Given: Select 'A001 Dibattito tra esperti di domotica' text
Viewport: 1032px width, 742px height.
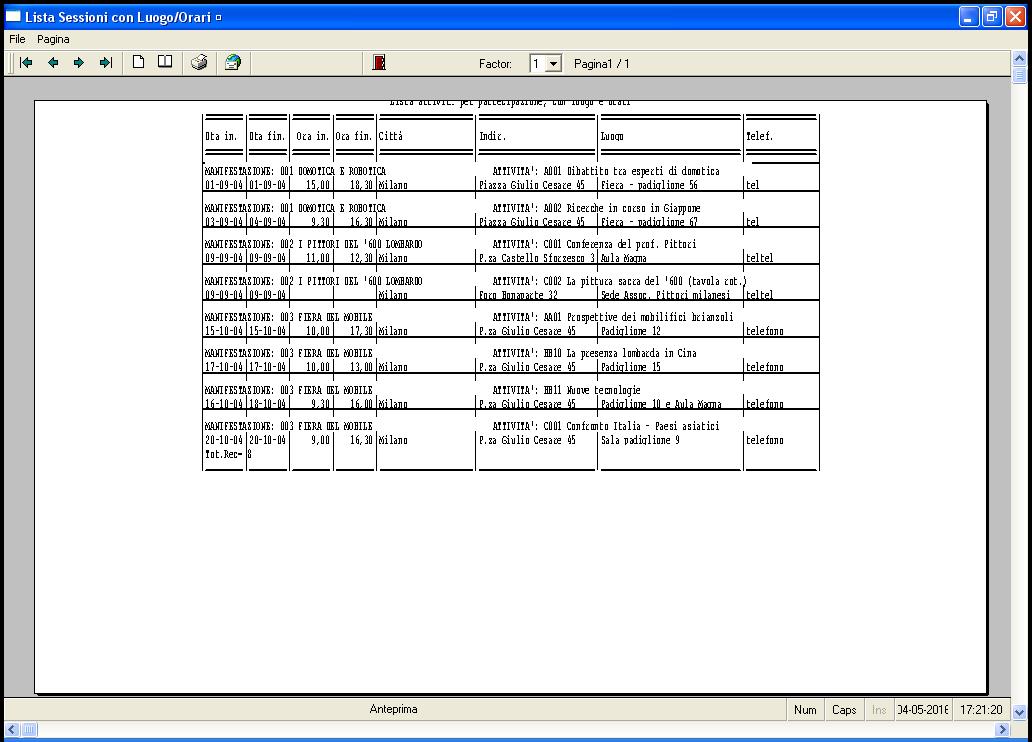Looking at the screenshot, I should (x=631, y=171).
